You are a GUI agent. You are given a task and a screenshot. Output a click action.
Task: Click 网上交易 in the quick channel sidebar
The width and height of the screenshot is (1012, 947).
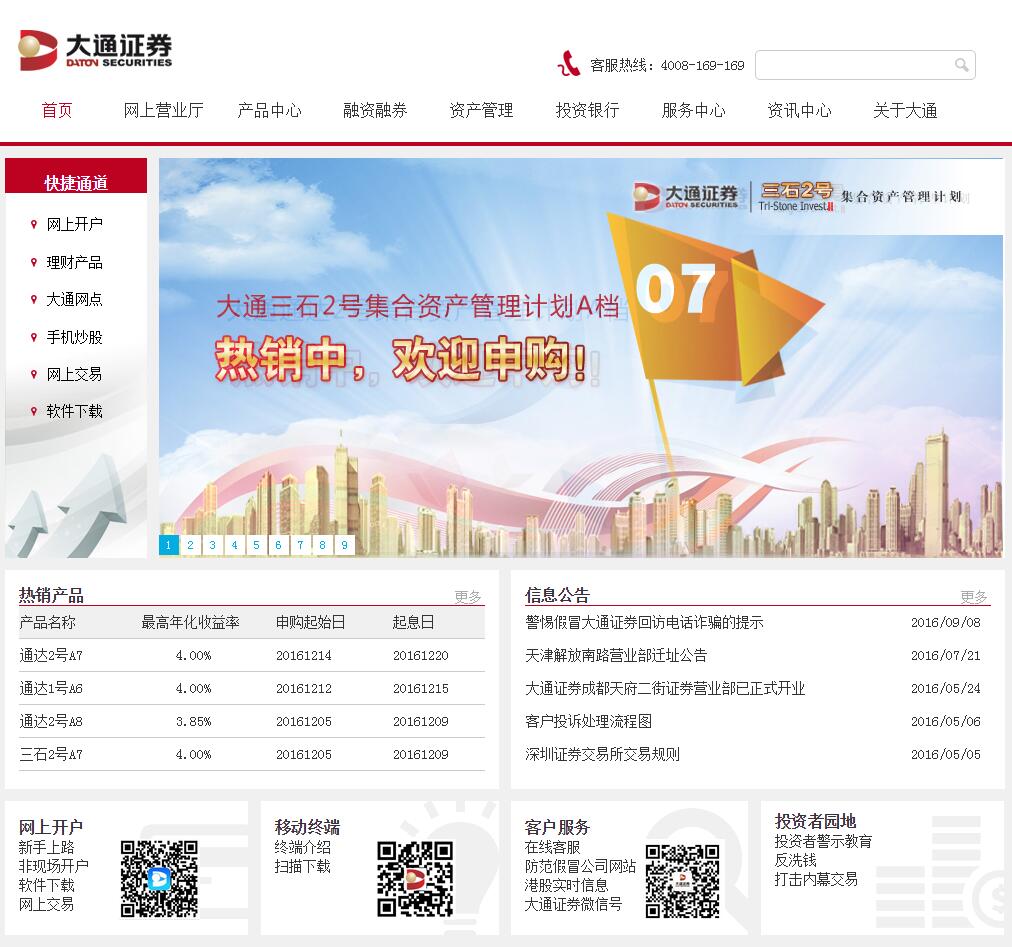click(x=74, y=374)
